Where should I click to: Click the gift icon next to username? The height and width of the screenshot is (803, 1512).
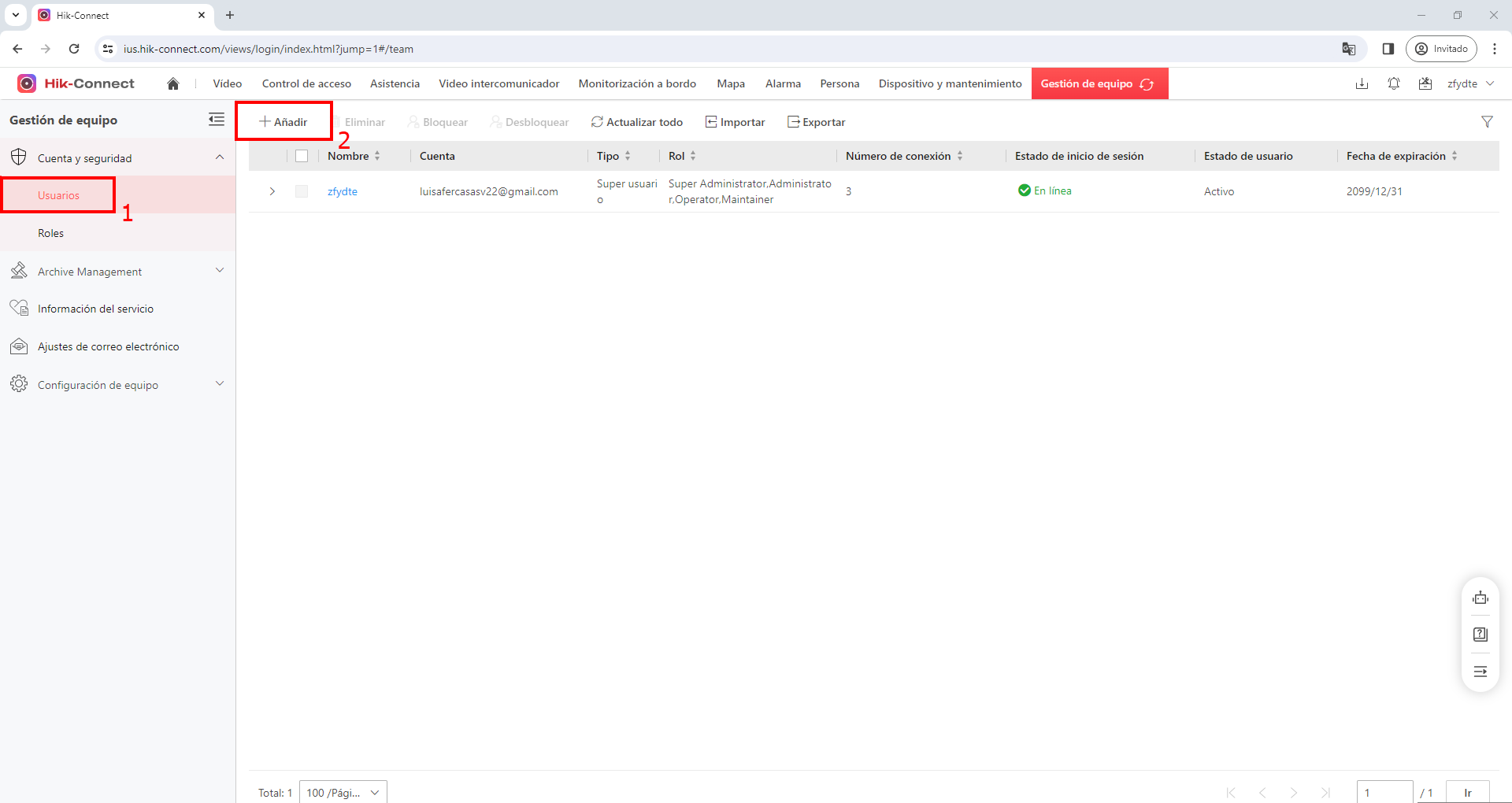tap(1425, 83)
